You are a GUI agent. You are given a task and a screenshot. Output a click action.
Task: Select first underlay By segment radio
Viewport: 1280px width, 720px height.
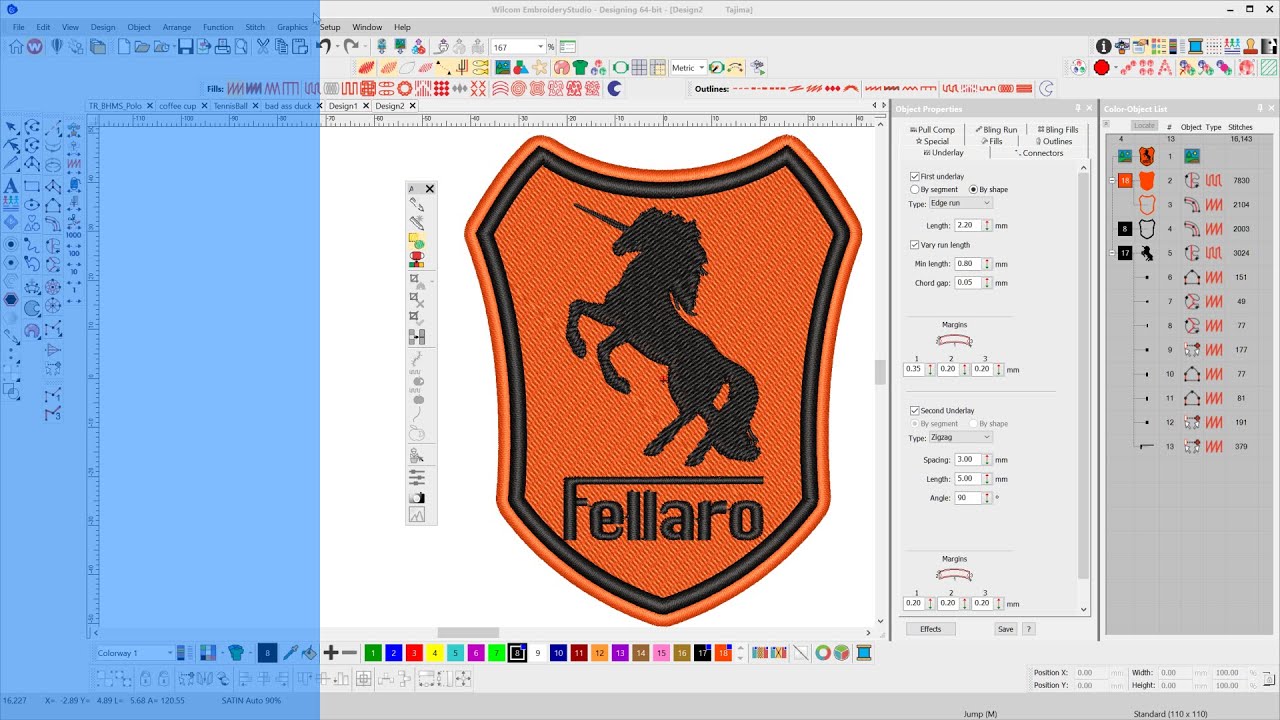[914, 189]
